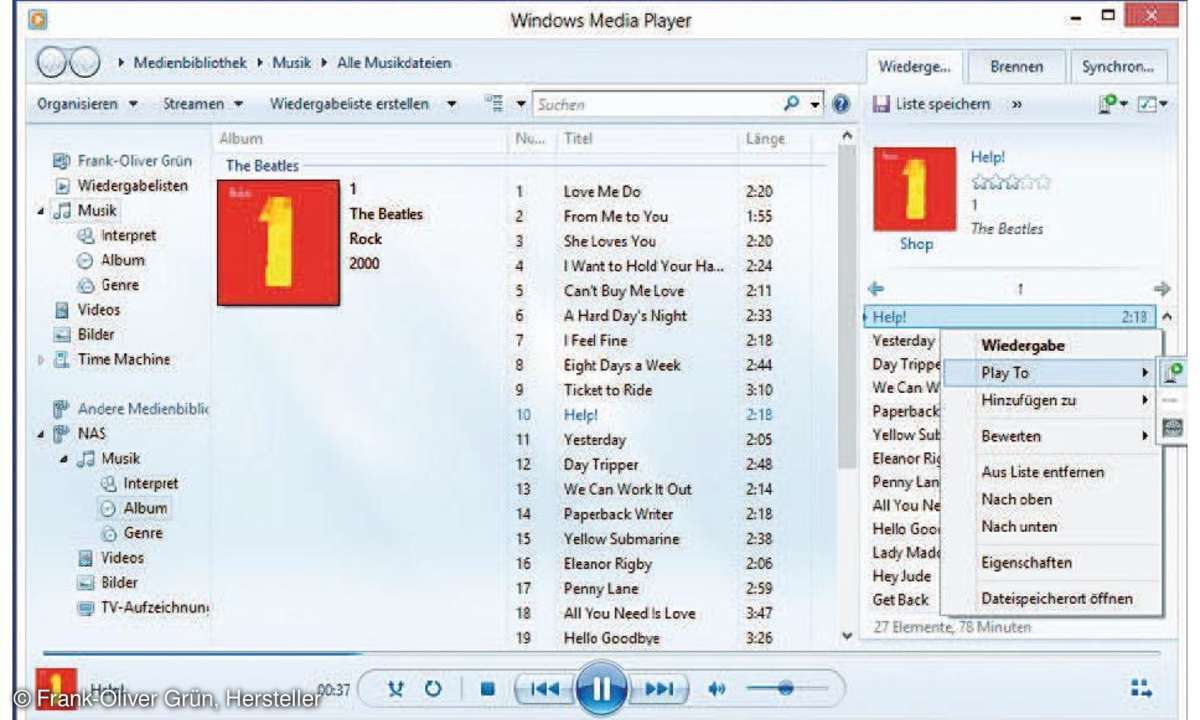Adjust the volume slider
This screenshot has height=720, width=1200.
click(x=787, y=688)
